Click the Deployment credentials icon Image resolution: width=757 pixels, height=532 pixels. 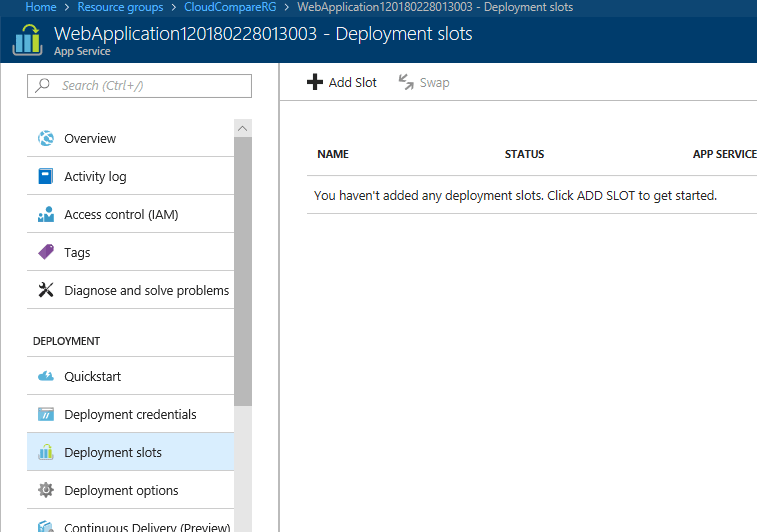click(x=46, y=414)
